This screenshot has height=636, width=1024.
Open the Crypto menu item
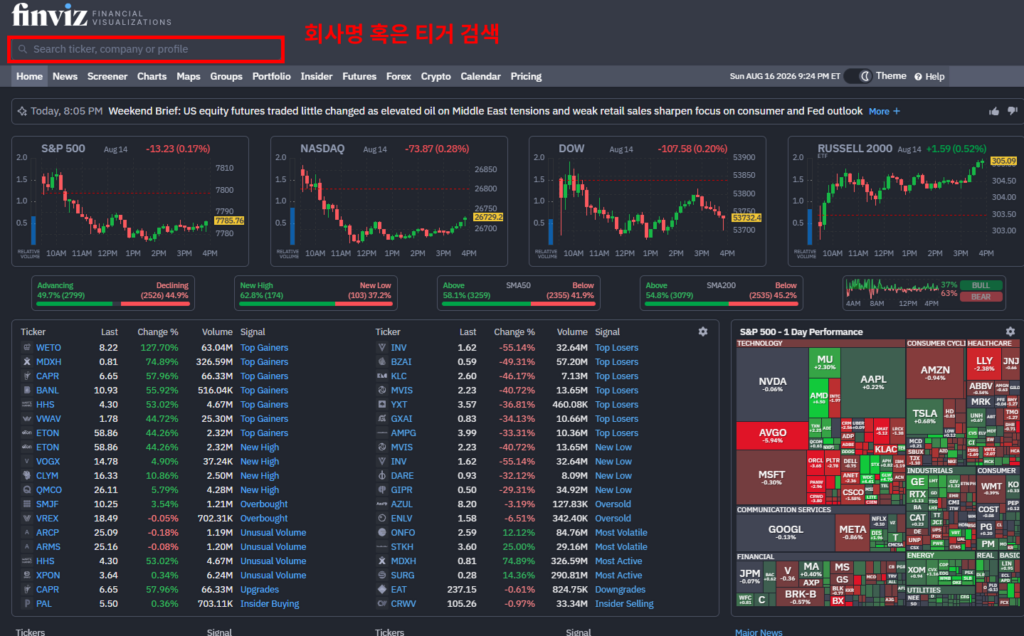pyautogui.click(x=436, y=76)
